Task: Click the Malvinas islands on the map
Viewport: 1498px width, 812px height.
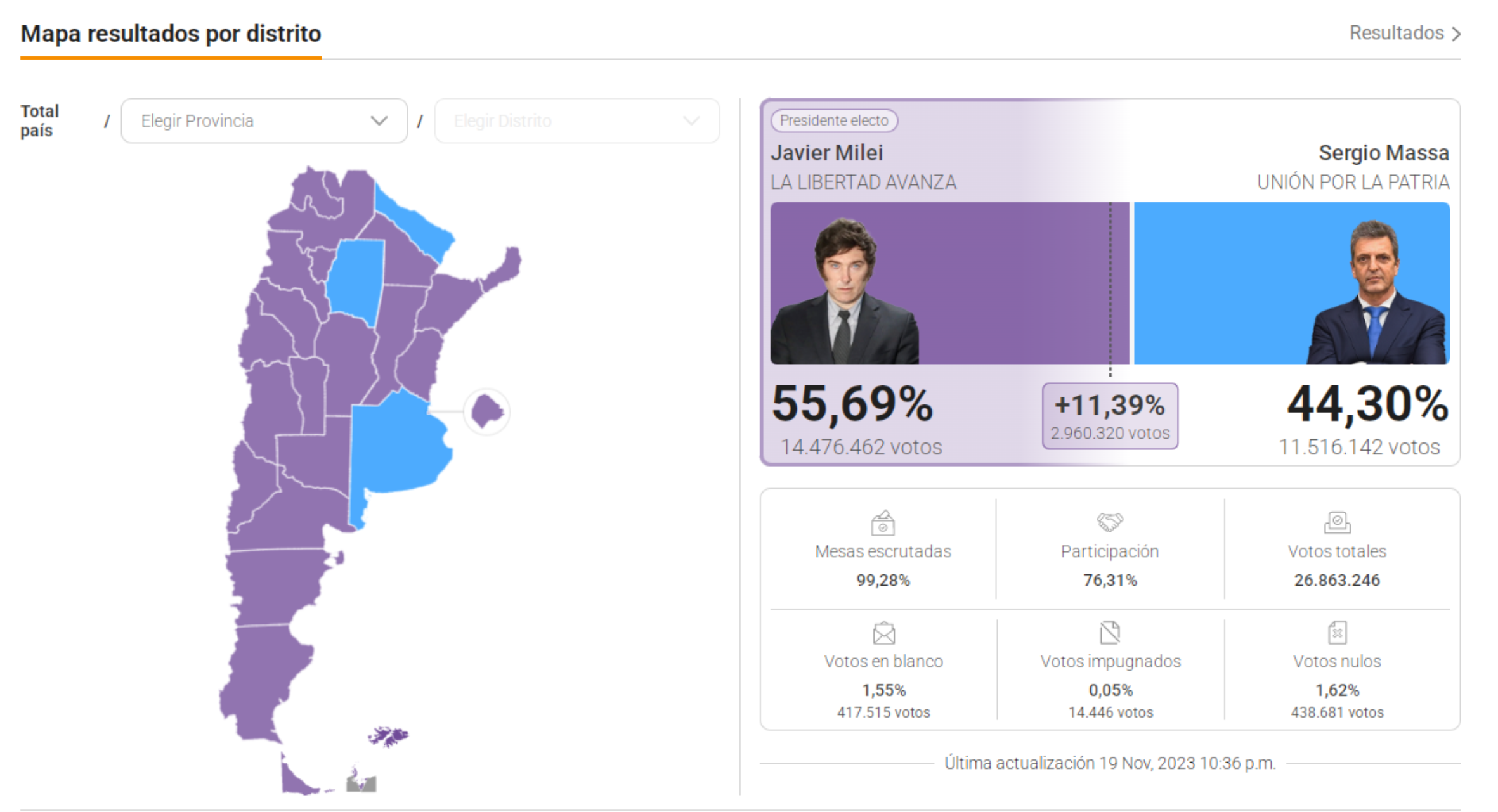Action: tap(389, 736)
